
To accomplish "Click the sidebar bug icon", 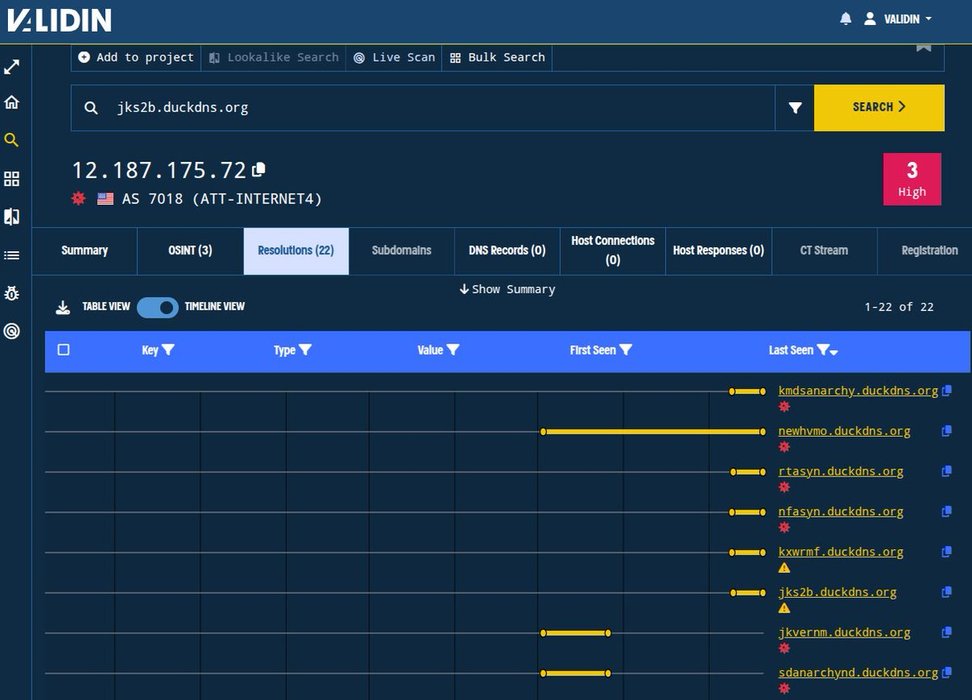I will click(12, 293).
